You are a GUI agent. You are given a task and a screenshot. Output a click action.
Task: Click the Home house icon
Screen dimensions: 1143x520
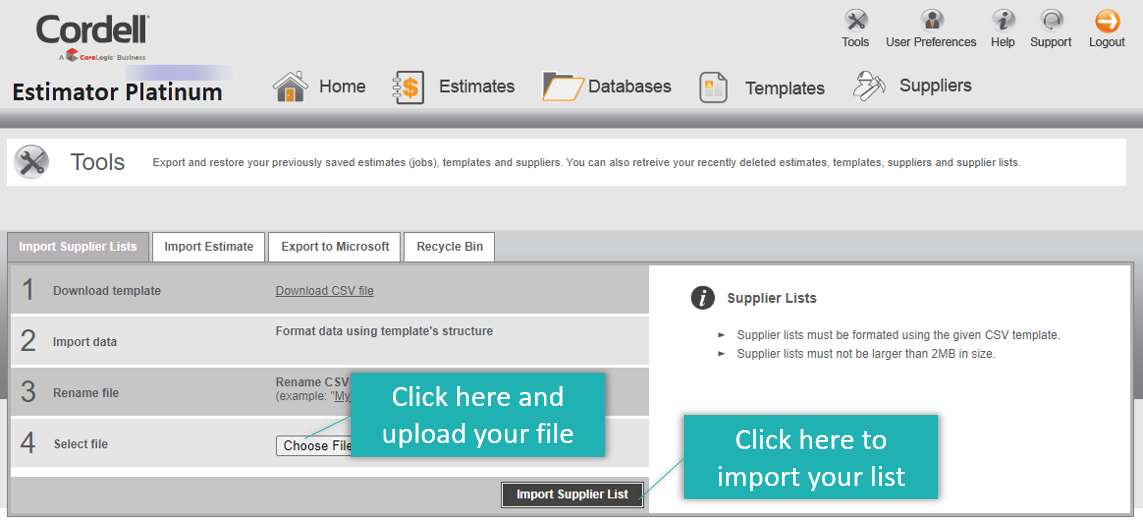(x=290, y=86)
